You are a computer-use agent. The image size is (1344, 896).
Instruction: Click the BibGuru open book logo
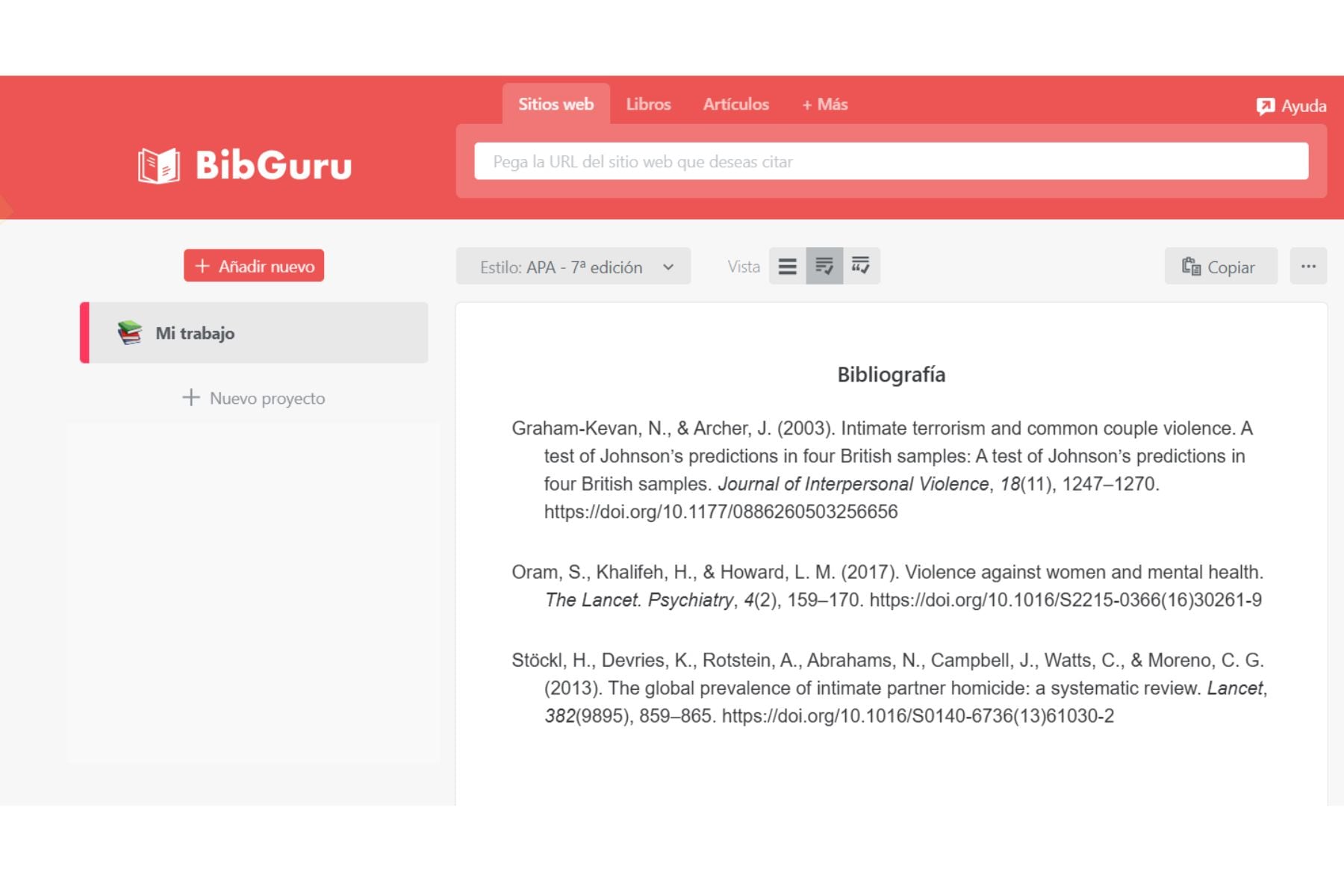click(159, 165)
